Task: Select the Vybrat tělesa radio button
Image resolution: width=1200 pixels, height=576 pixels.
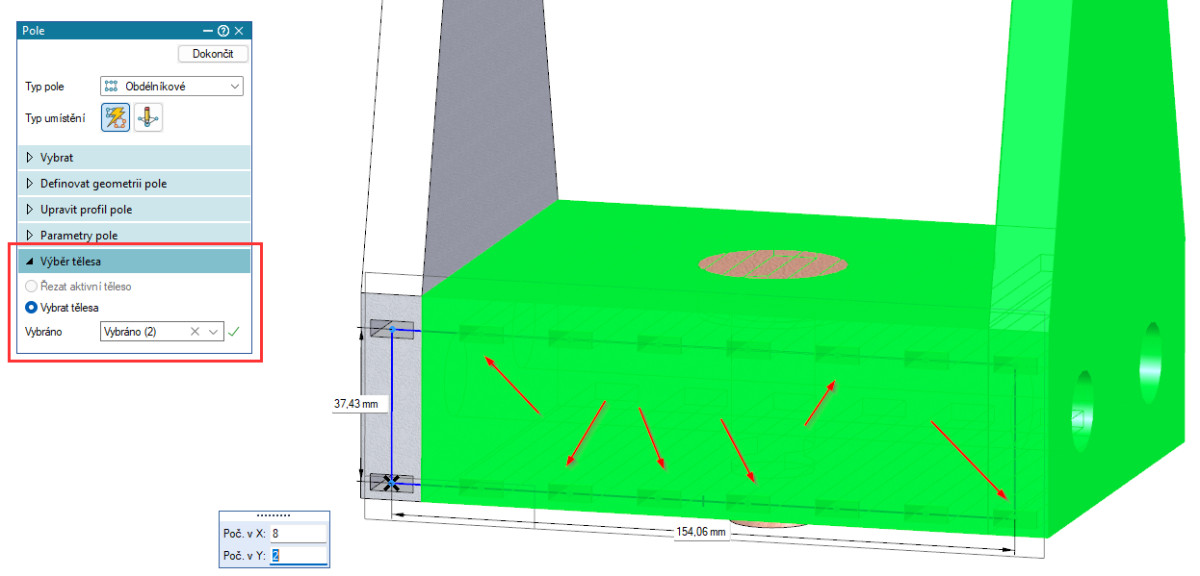Action: click(32, 308)
